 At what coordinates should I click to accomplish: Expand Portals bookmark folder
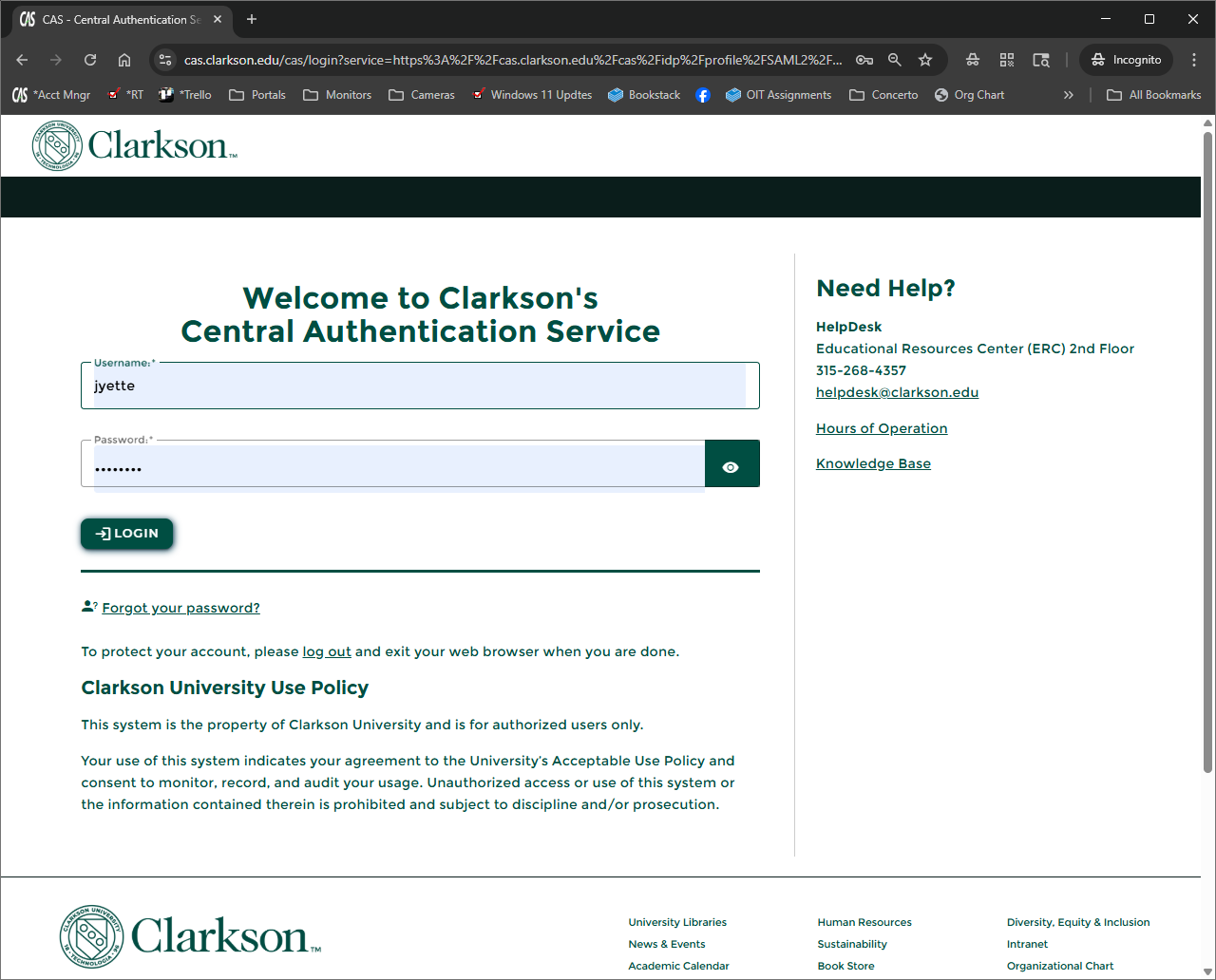point(257,95)
